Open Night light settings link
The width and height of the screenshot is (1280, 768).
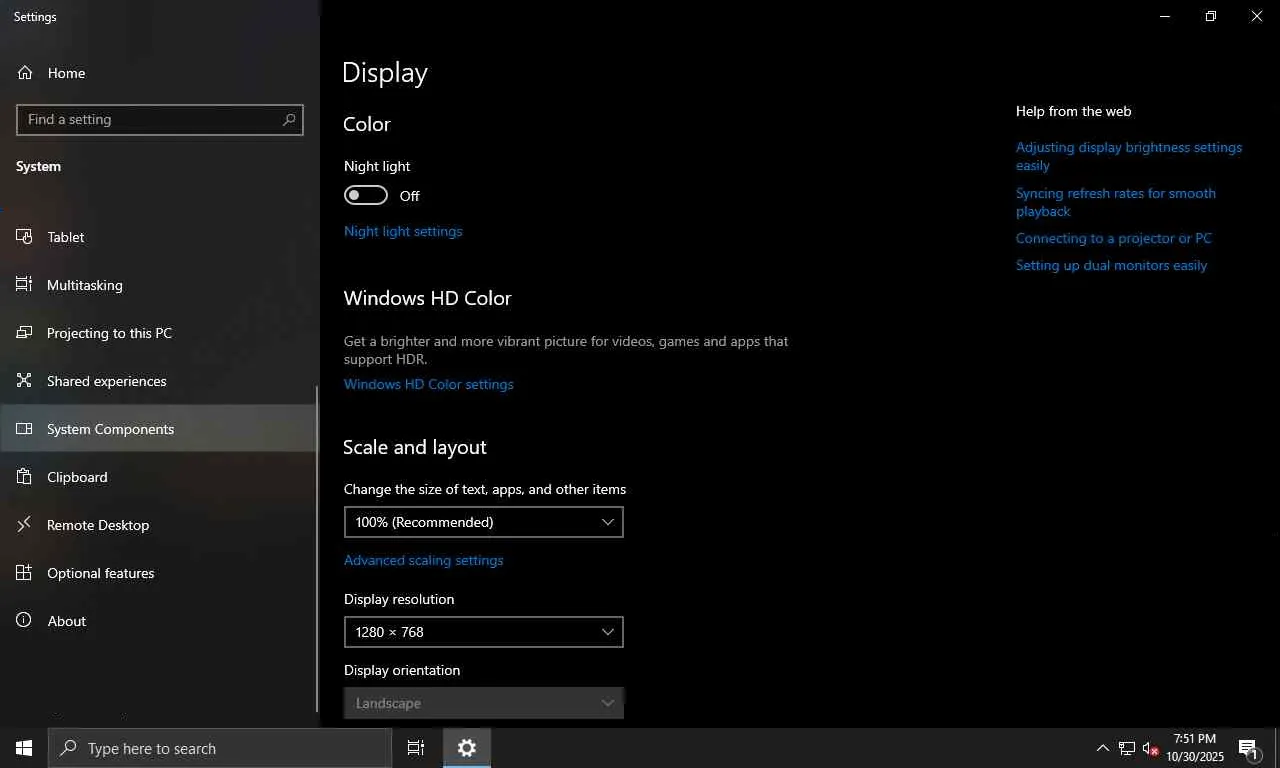pyautogui.click(x=403, y=231)
